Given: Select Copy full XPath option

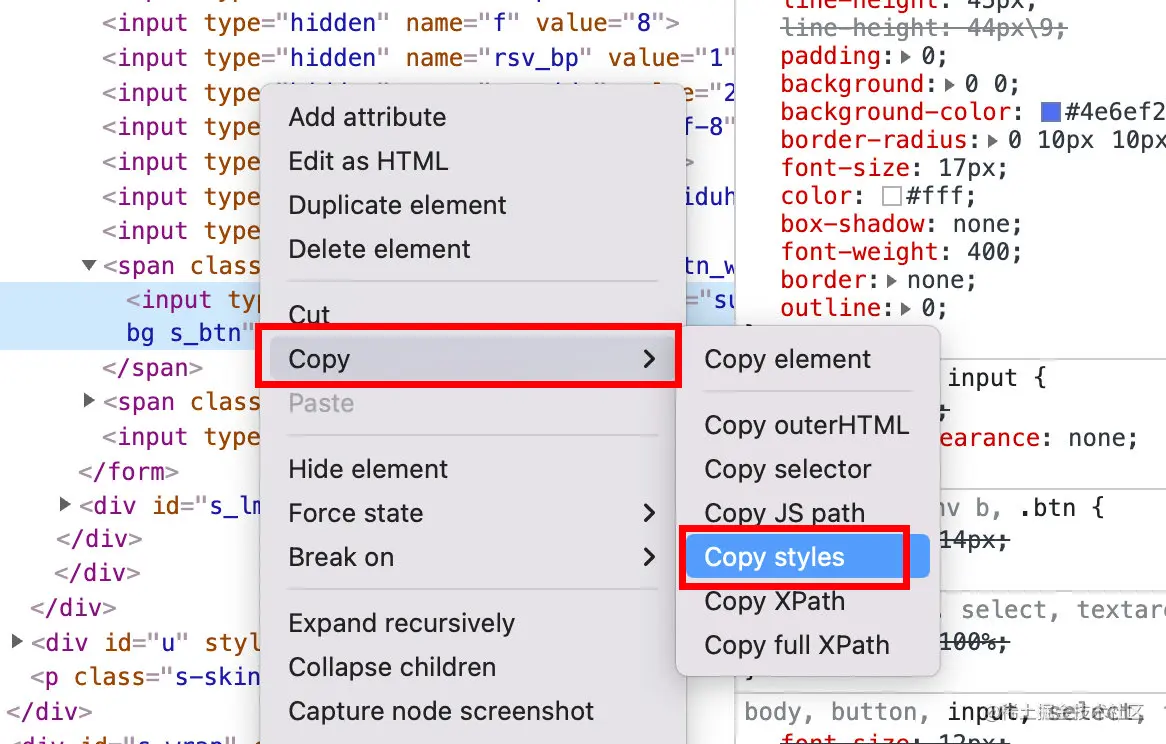Looking at the screenshot, I should click(796, 645).
